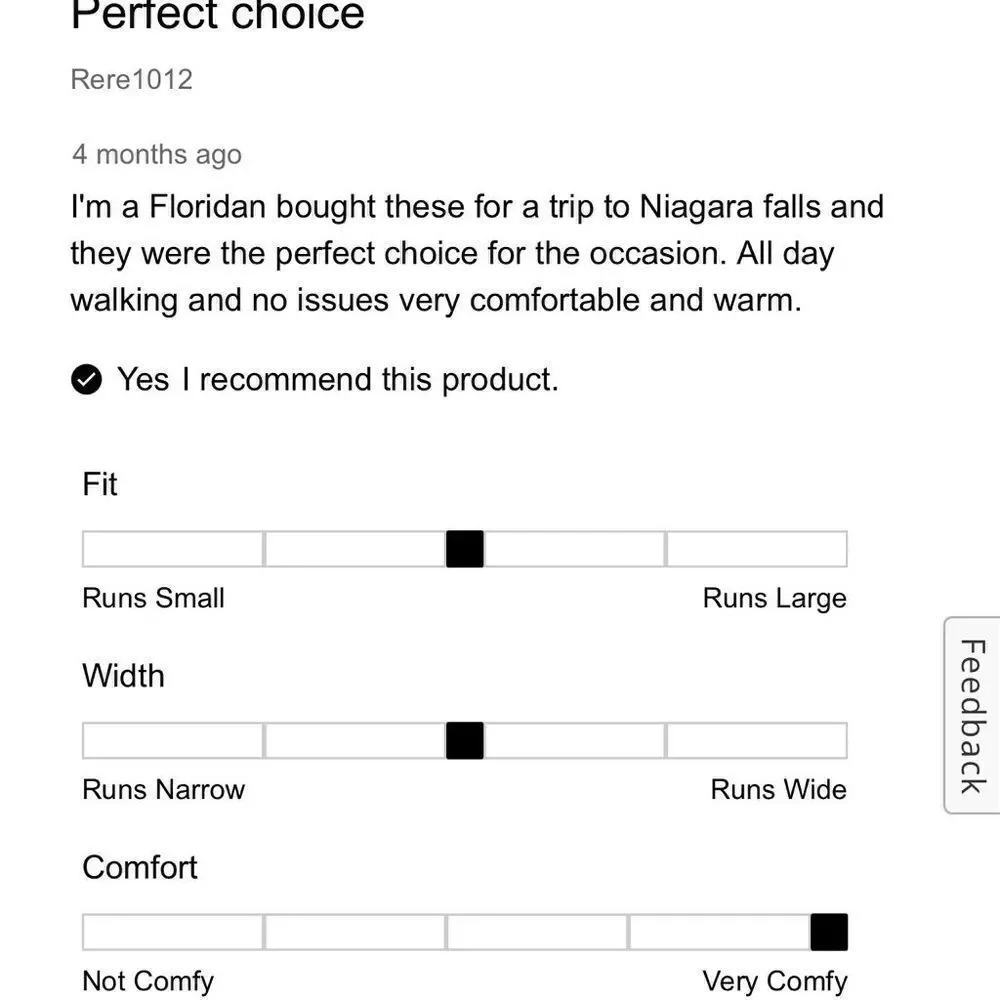Click the Yes I recommend this product text
Image resolution: width=1000 pixels, height=1000 pixels.
point(338,380)
